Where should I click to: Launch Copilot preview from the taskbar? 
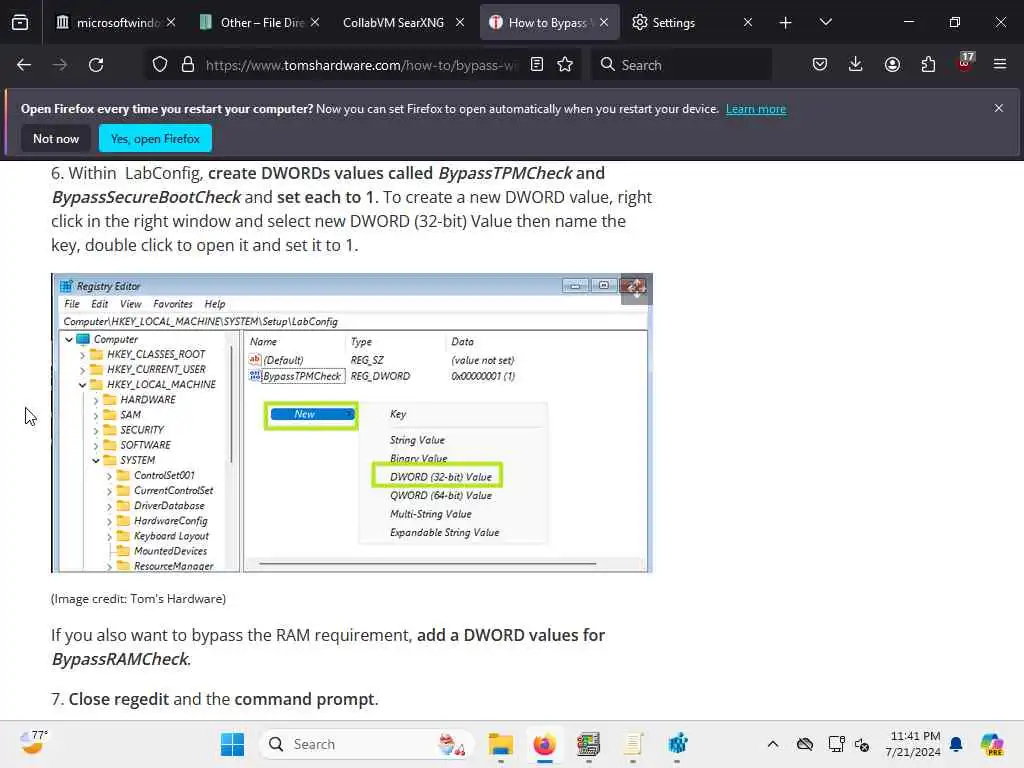[992, 744]
